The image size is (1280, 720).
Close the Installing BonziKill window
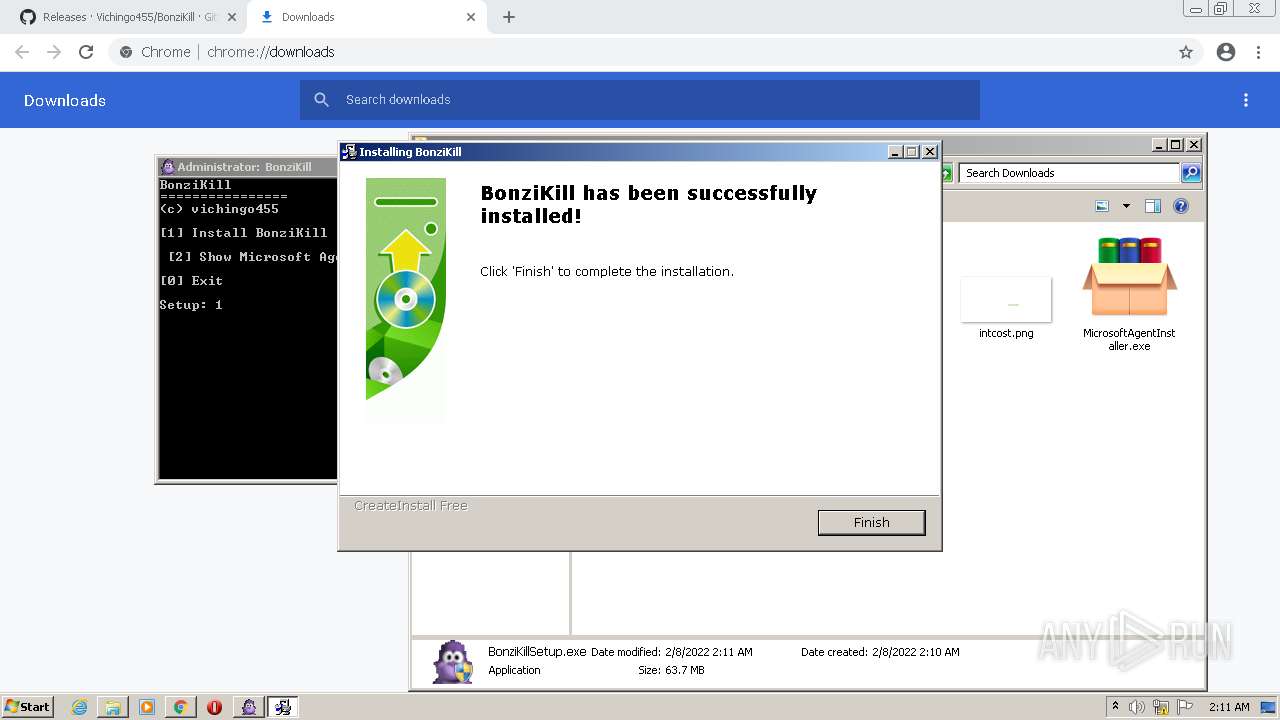point(929,152)
